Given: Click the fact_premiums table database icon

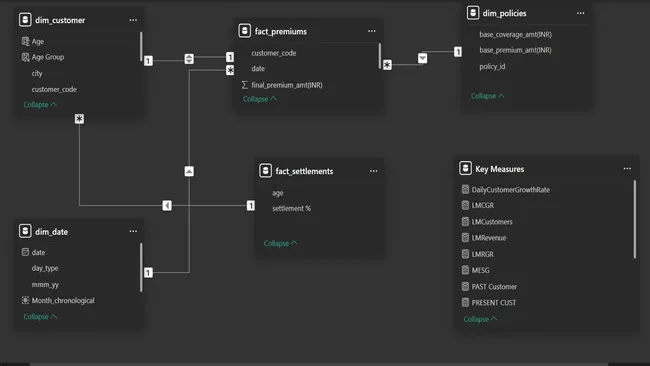Looking at the screenshot, I should point(245,31).
